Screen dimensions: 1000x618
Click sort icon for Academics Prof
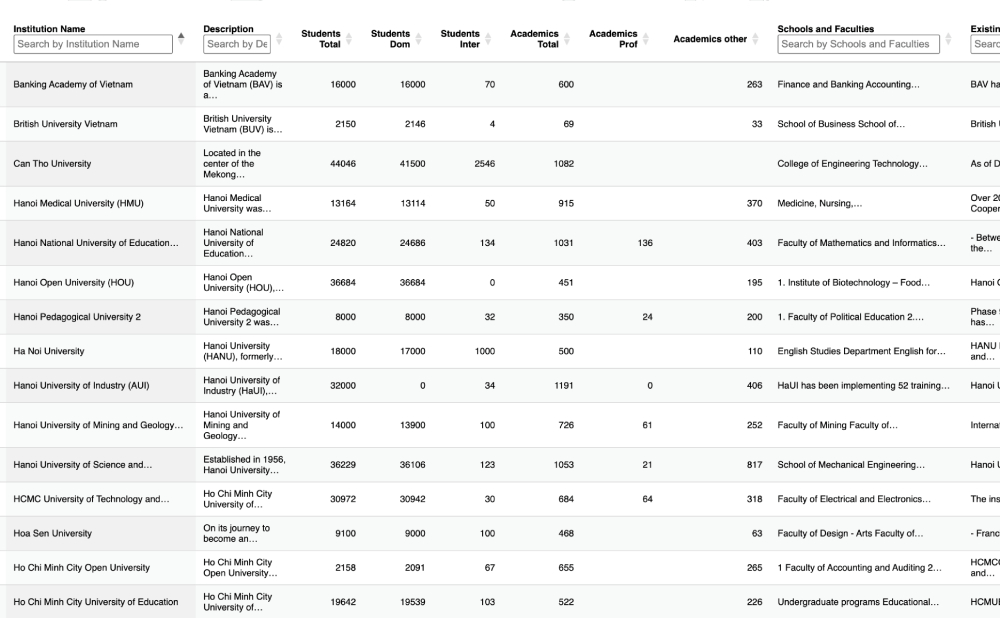[x=645, y=39]
